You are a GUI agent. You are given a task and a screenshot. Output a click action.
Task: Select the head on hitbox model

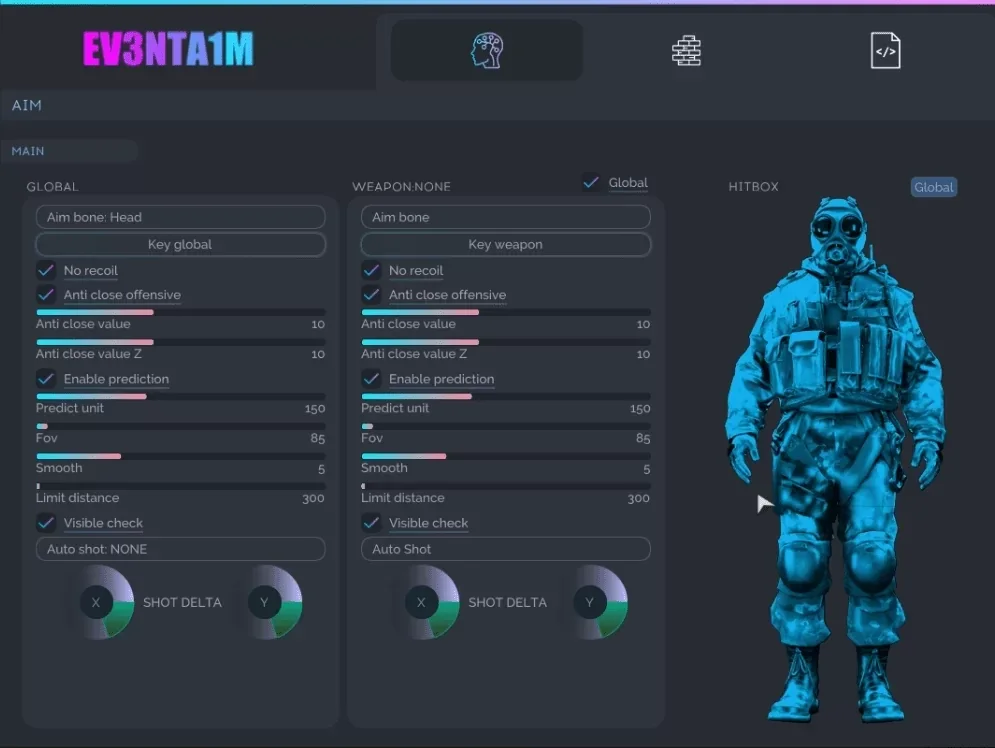click(837, 232)
